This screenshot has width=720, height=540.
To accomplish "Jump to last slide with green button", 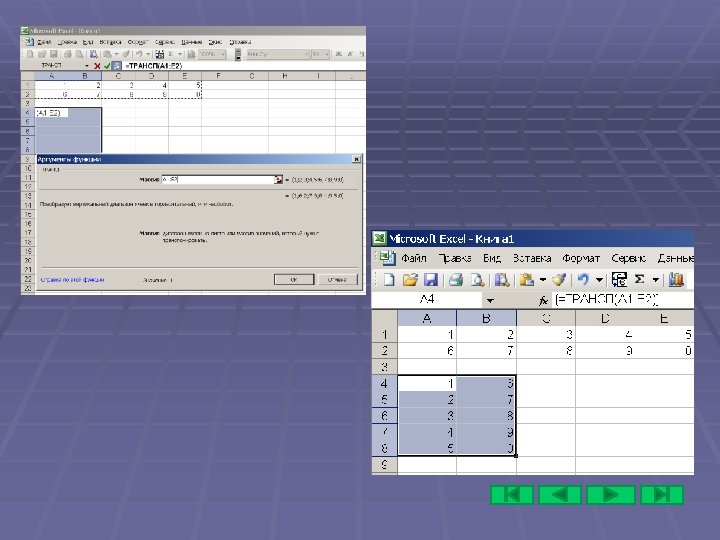I will click(x=662, y=495).
